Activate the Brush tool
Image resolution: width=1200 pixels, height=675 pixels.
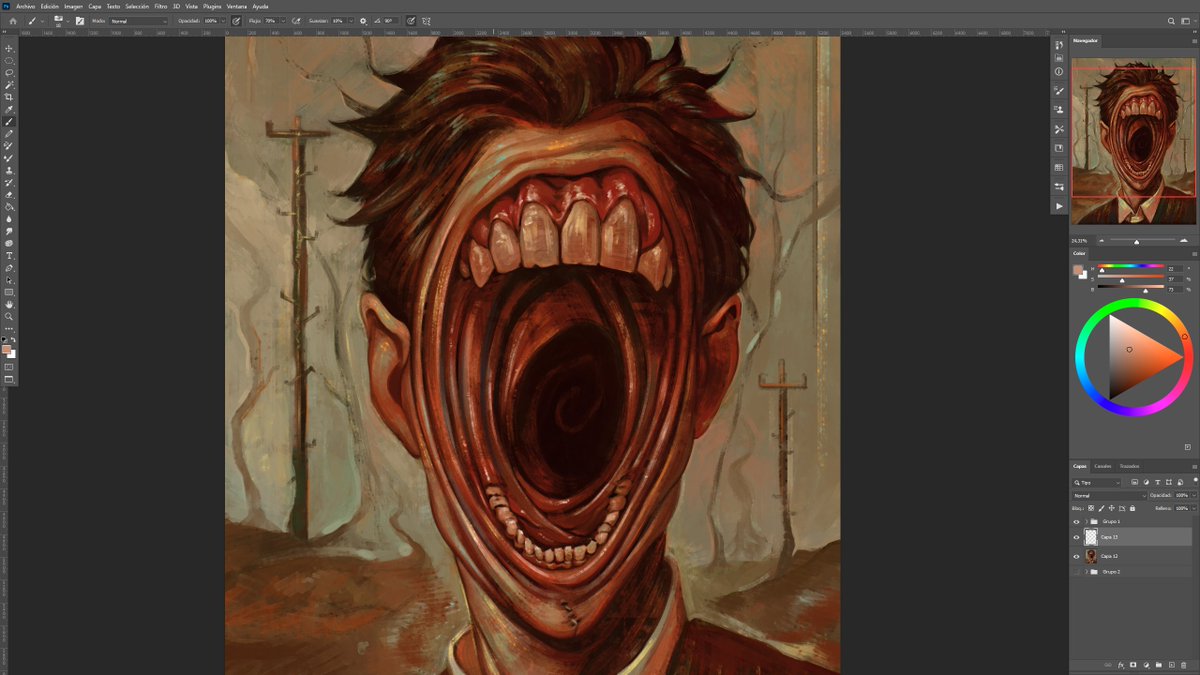coord(9,122)
